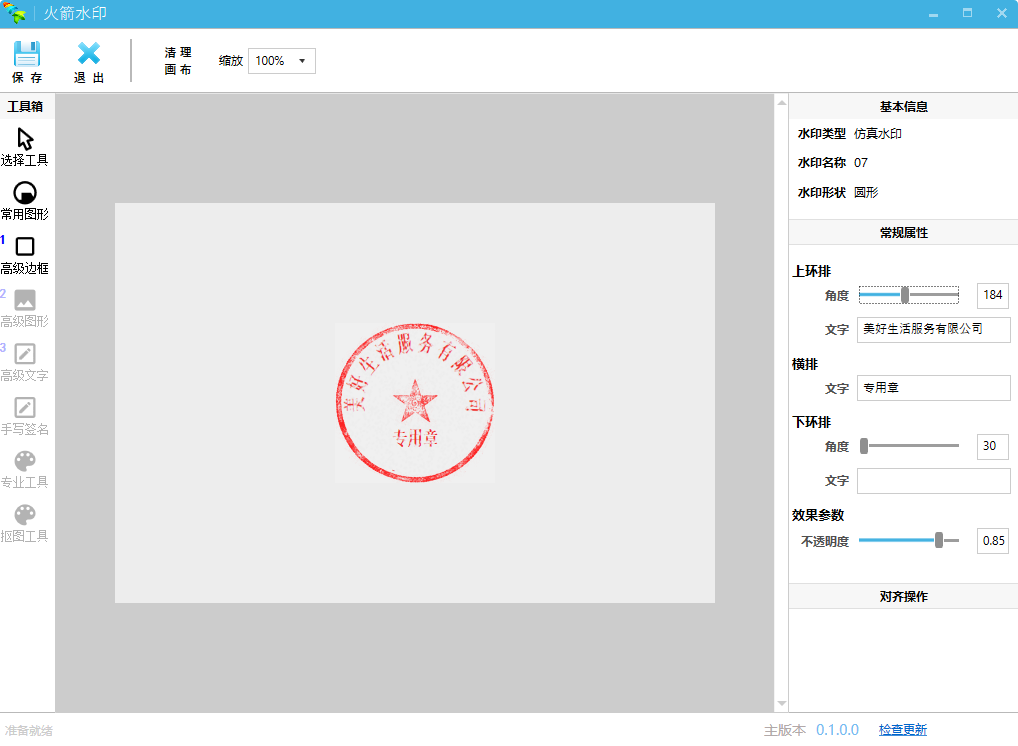Click the Basic Info (基本信息) header
Screen dimensions: 1018x746
click(x=903, y=106)
